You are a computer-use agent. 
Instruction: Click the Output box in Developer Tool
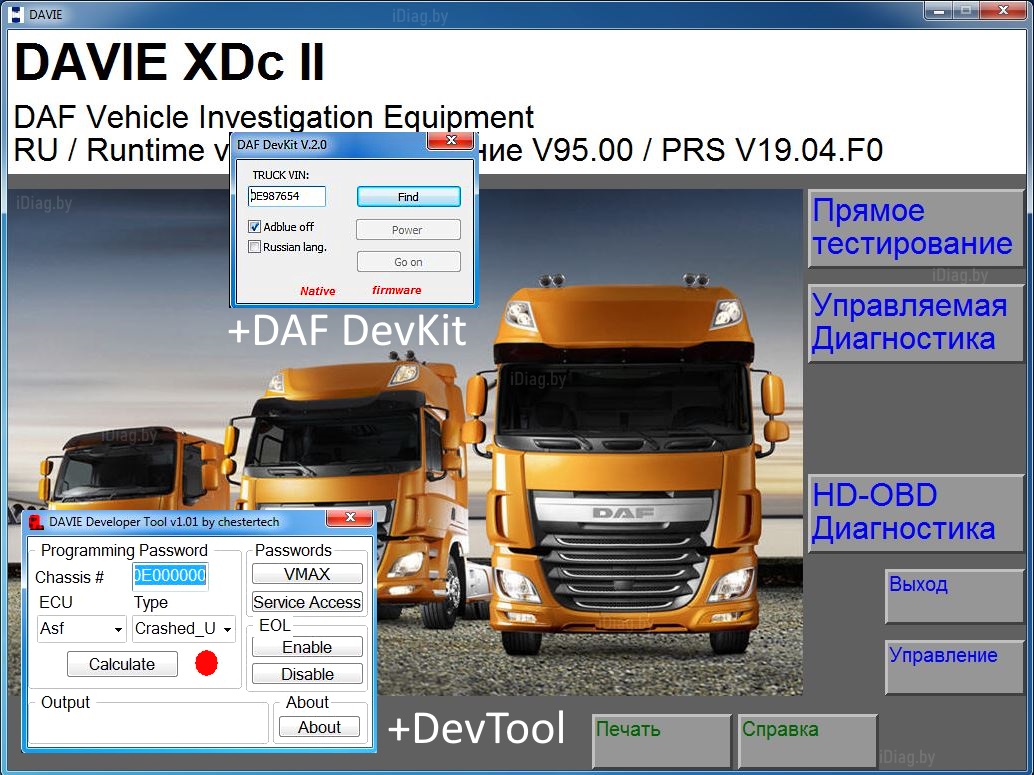click(149, 724)
